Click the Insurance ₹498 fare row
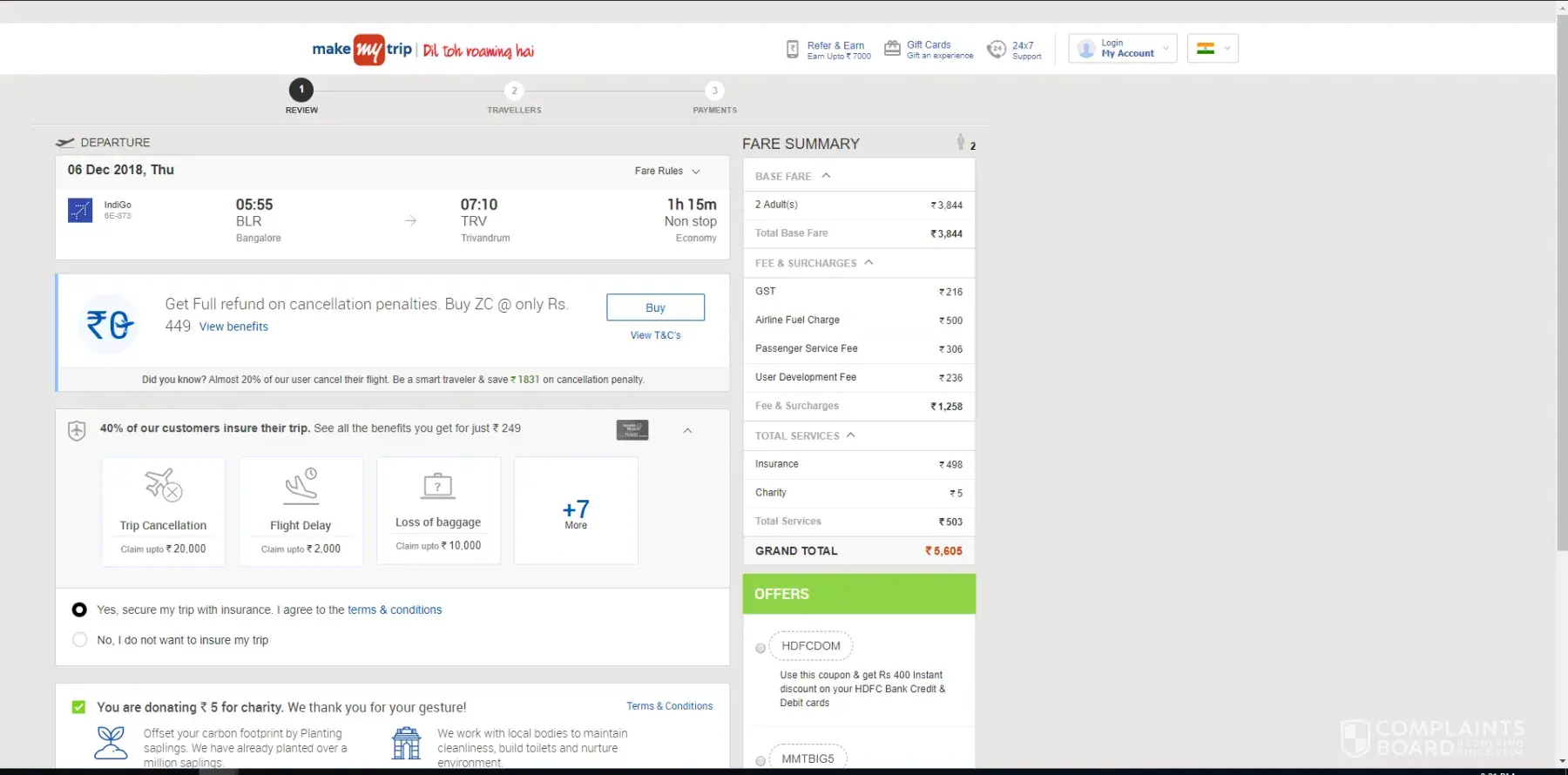The height and width of the screenshot is (775, 1568). (859, 464)
